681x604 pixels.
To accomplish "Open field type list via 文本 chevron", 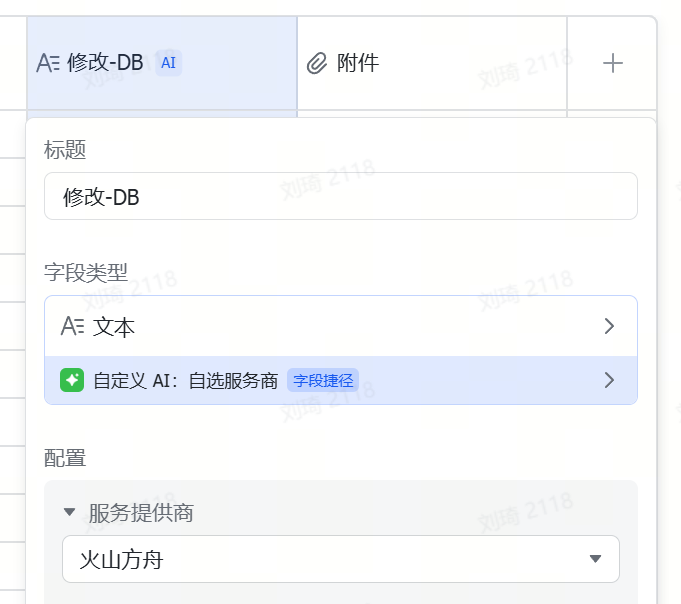I will [609, 326].
